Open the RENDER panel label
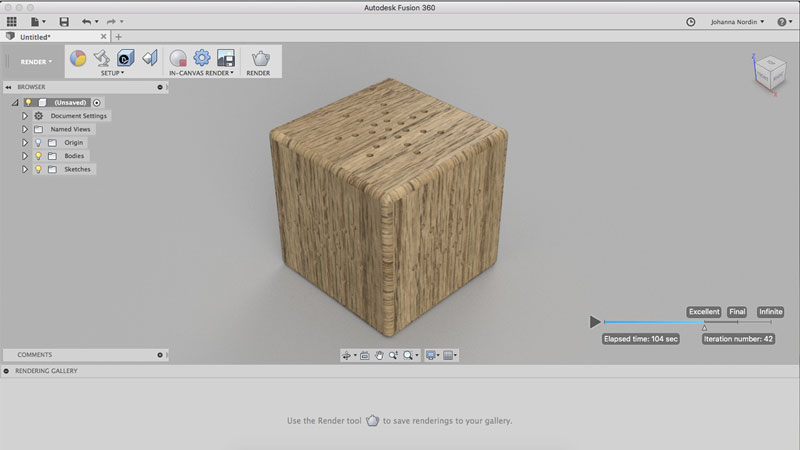The height and width of the screenshot is (450, 800). (x=258, y=73)
